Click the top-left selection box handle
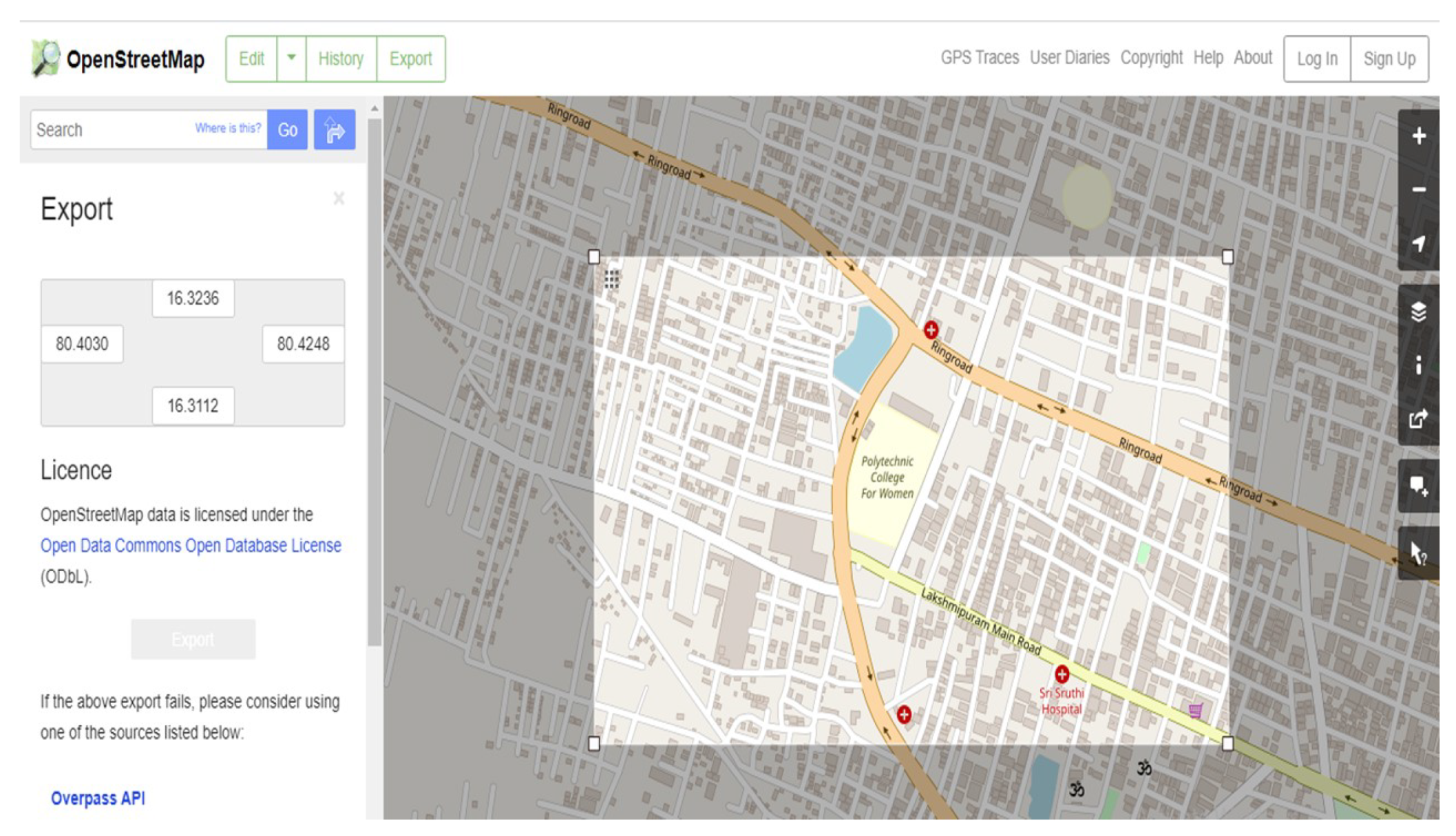Viewport: 1456px width, 836px height. 594,257
